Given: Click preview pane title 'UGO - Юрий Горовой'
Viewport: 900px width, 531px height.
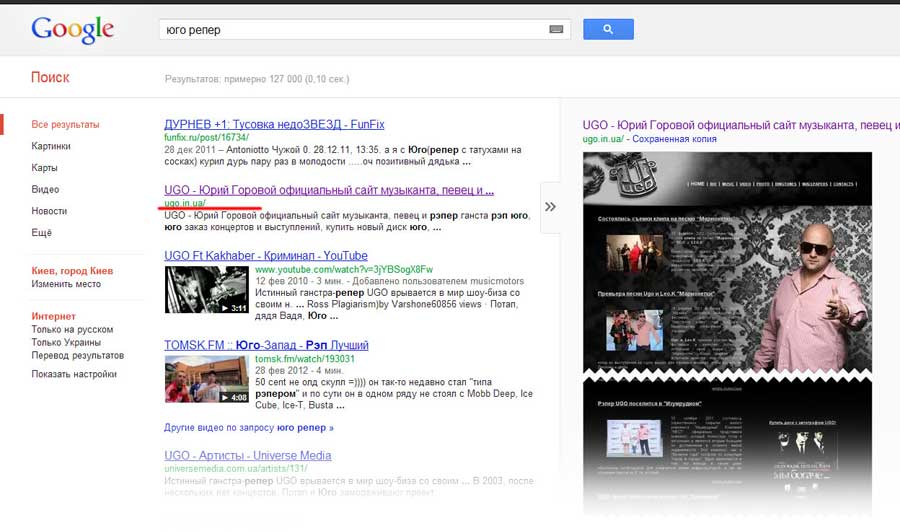Looking at the screenshot, I should click(x=740, y=125).
